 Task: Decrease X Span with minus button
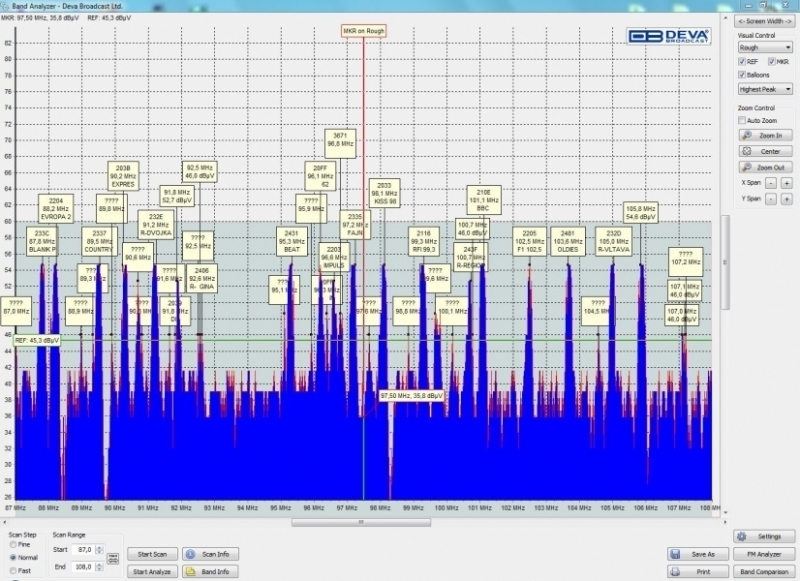(x=771, y=183)
